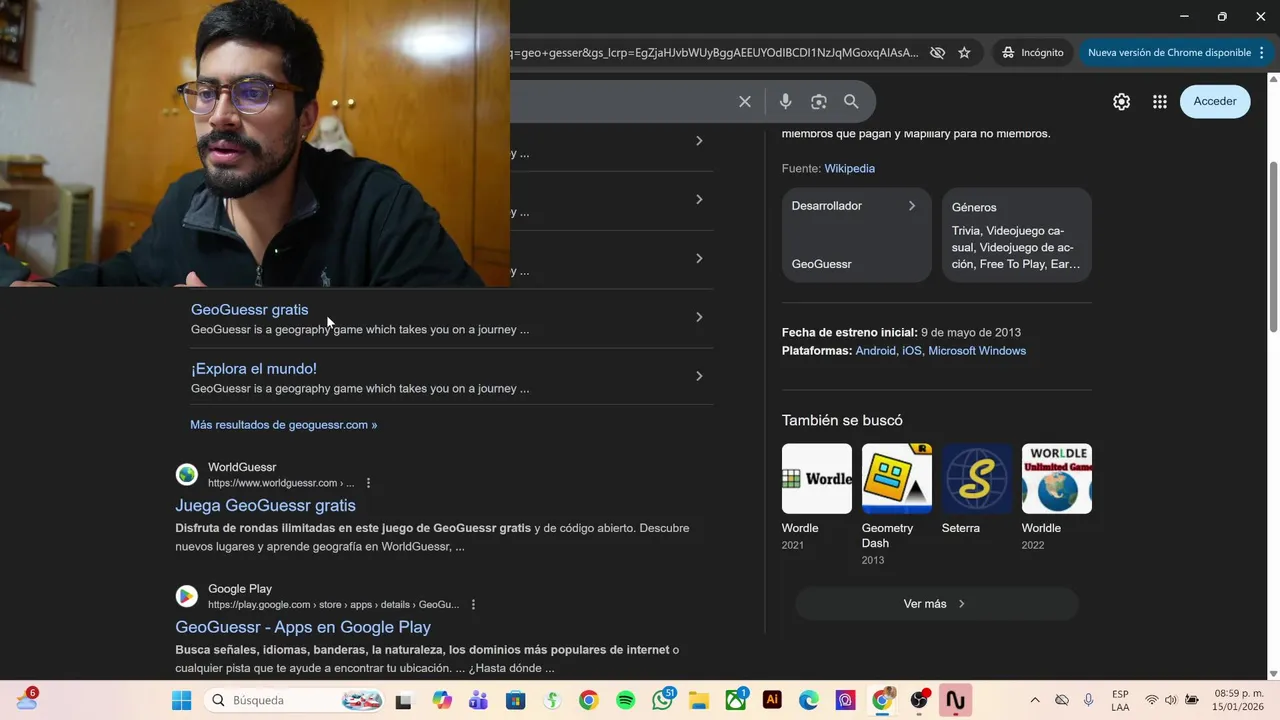Open the Geometry Dash thumbnail
The image size is (1280, 720).
pos(897,479)
